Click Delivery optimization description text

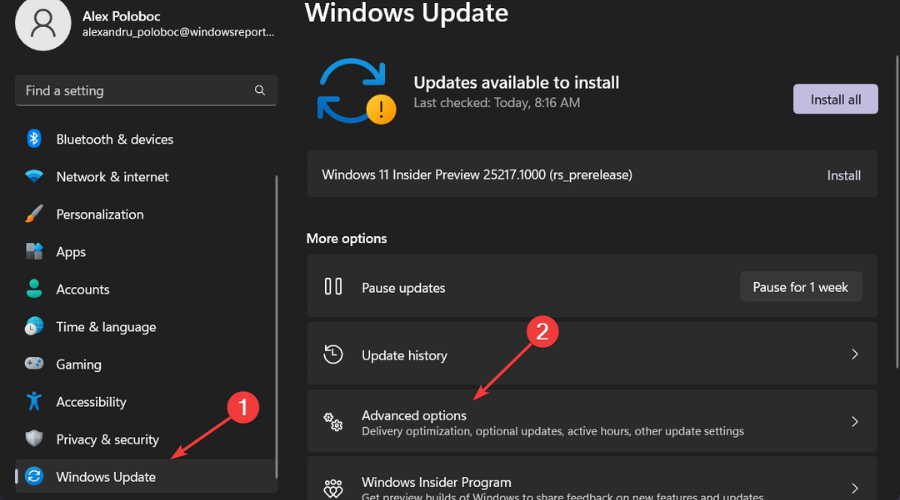click(553, 431)
